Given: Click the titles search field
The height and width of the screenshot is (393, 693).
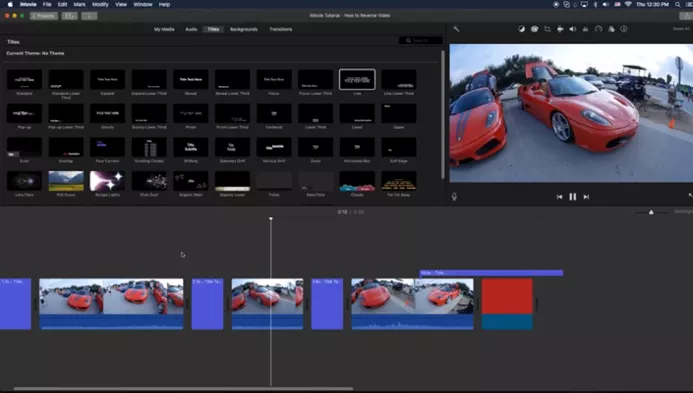Looking at the screenshot, I should pyautogui.click(x=420, y=40).
